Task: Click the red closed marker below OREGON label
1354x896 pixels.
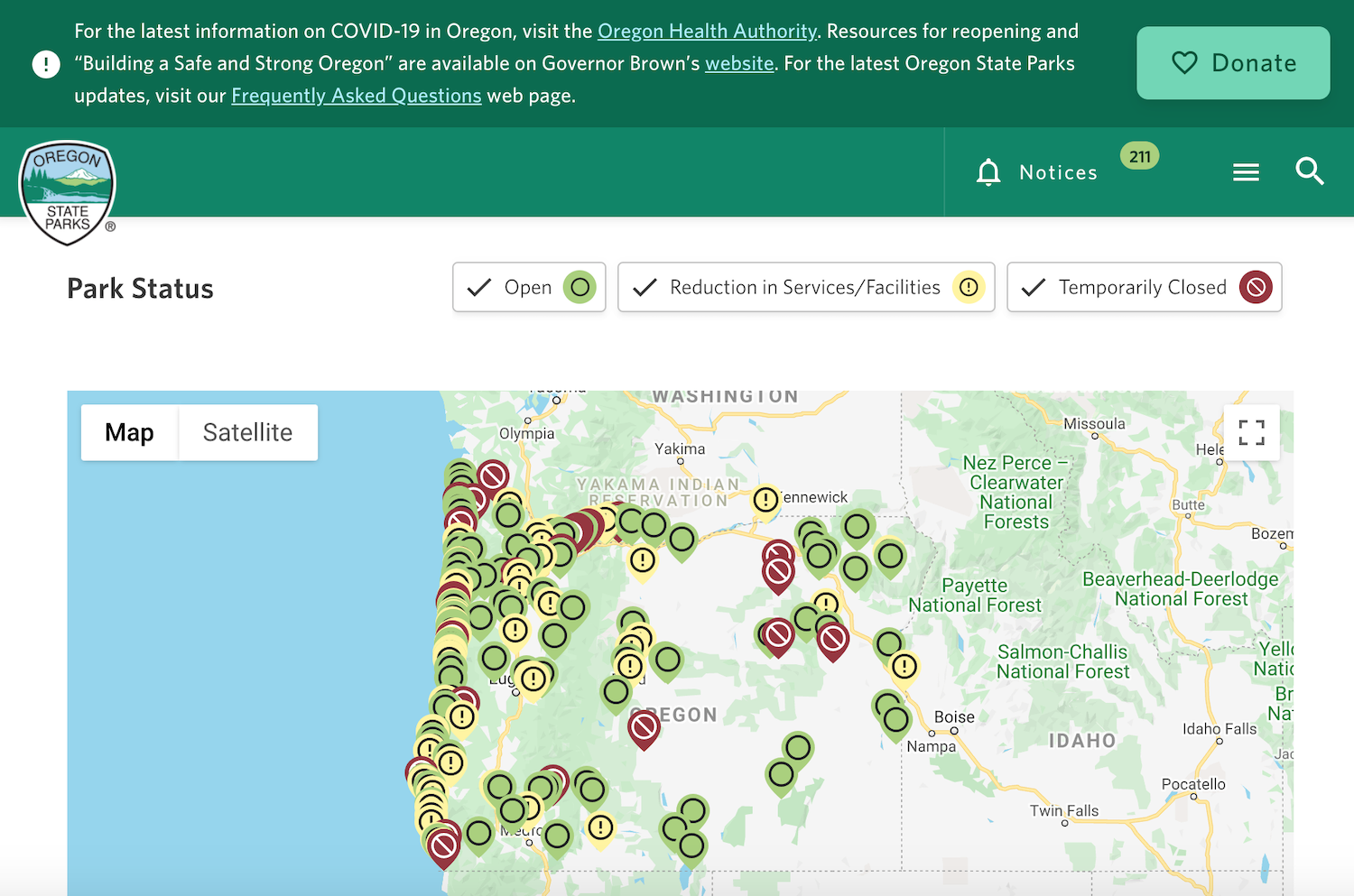Action: tap(644, 727)
